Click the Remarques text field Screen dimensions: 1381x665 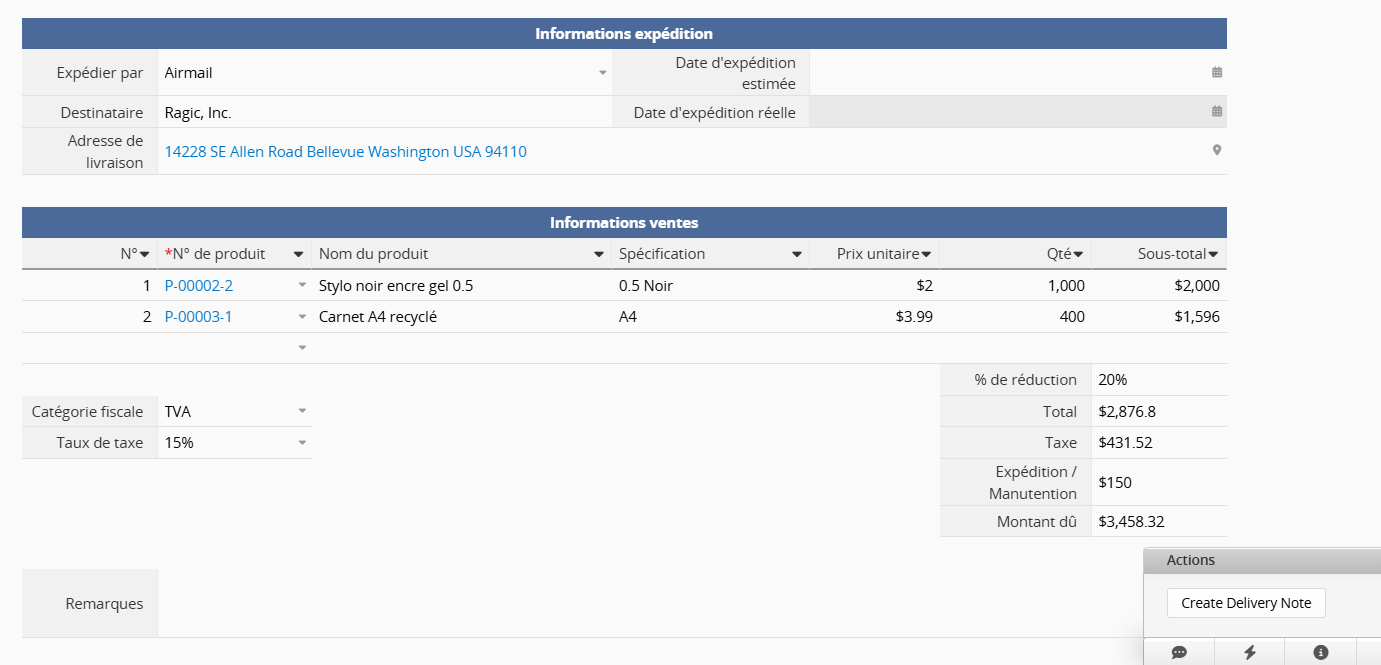click(x=650, y=603)
